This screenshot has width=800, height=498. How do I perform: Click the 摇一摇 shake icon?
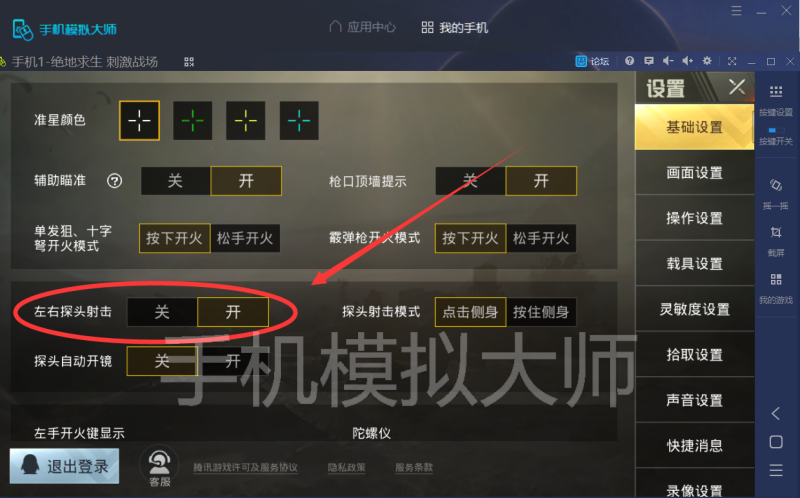(x=776, y=185)
